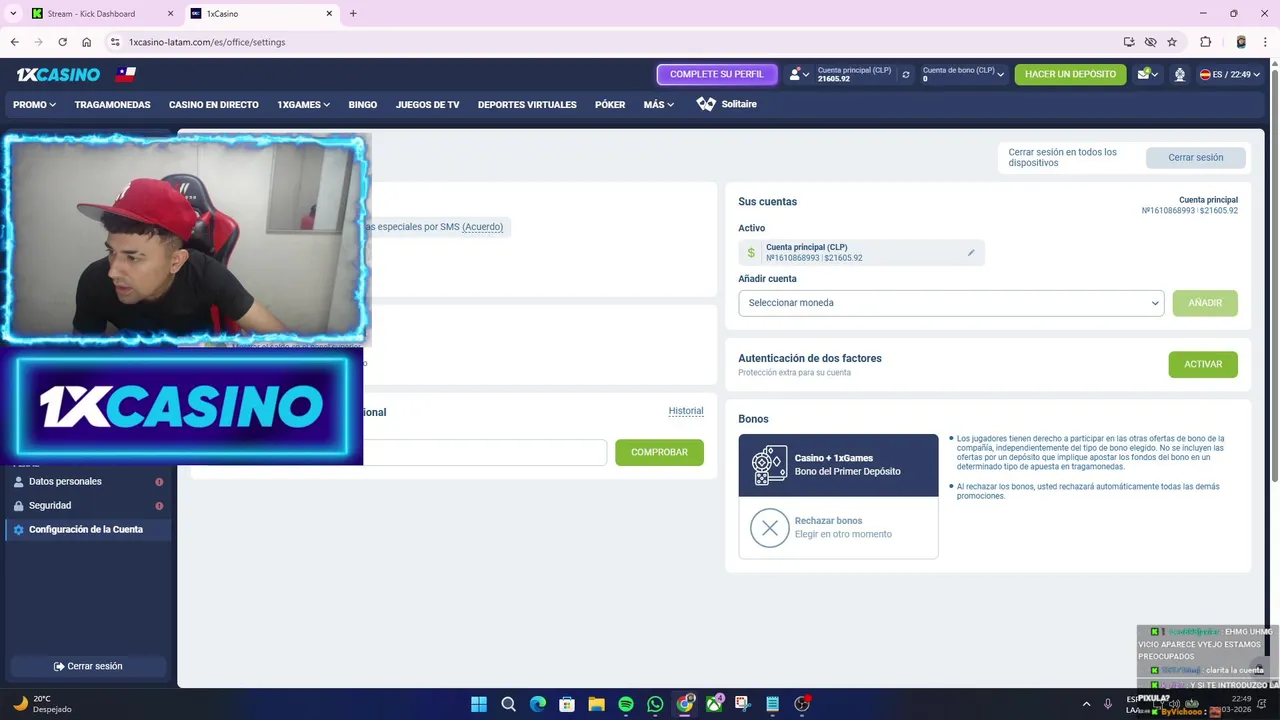Click the Configuración de la Cuenta gear icon
Screen dimensions: 1280x720
(18, 530)
